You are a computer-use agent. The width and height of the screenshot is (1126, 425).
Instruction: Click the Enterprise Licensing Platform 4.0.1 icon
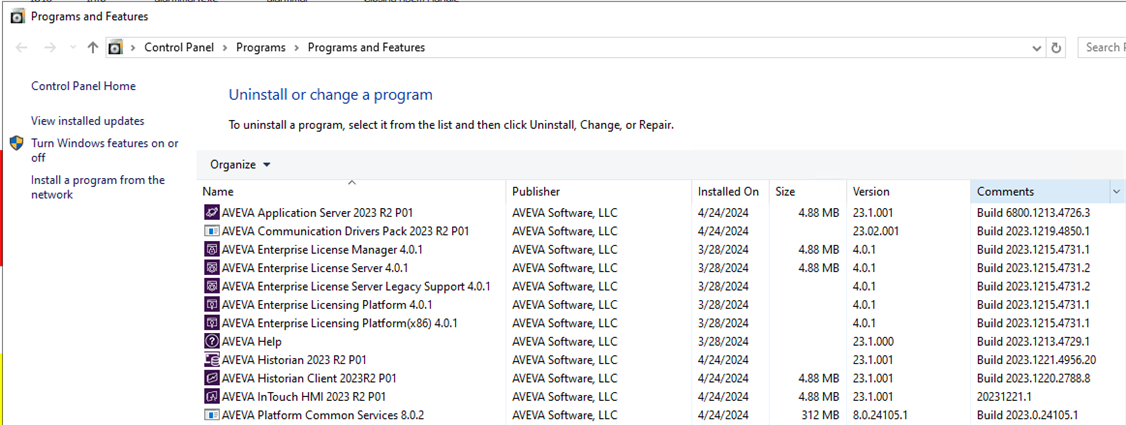point(211,304)
